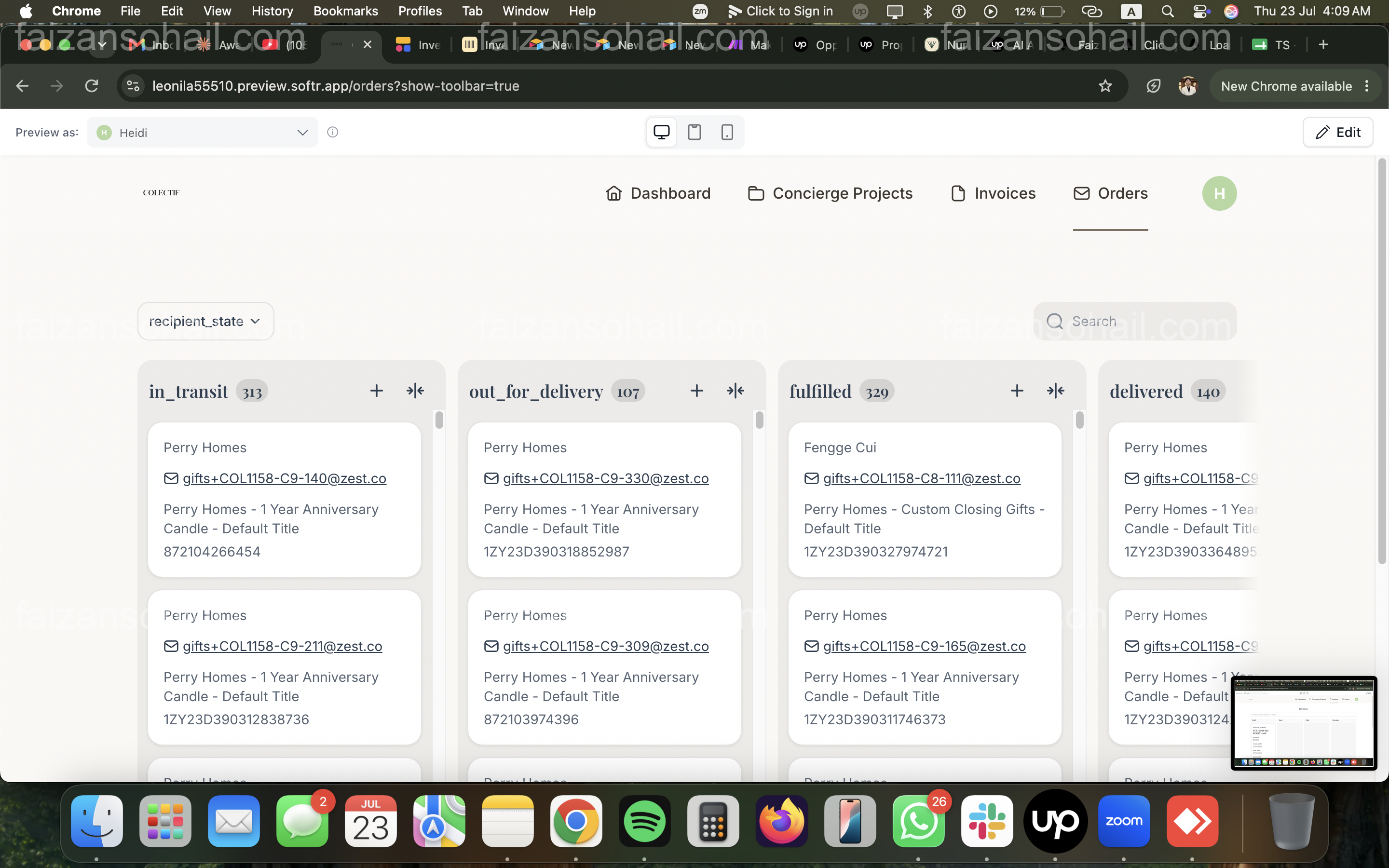Image resolution: width=1389 pixels, height=868 pixels.
Task: Click tracking number 1ZY23D390318852987
Action: (x=556, y=552)
